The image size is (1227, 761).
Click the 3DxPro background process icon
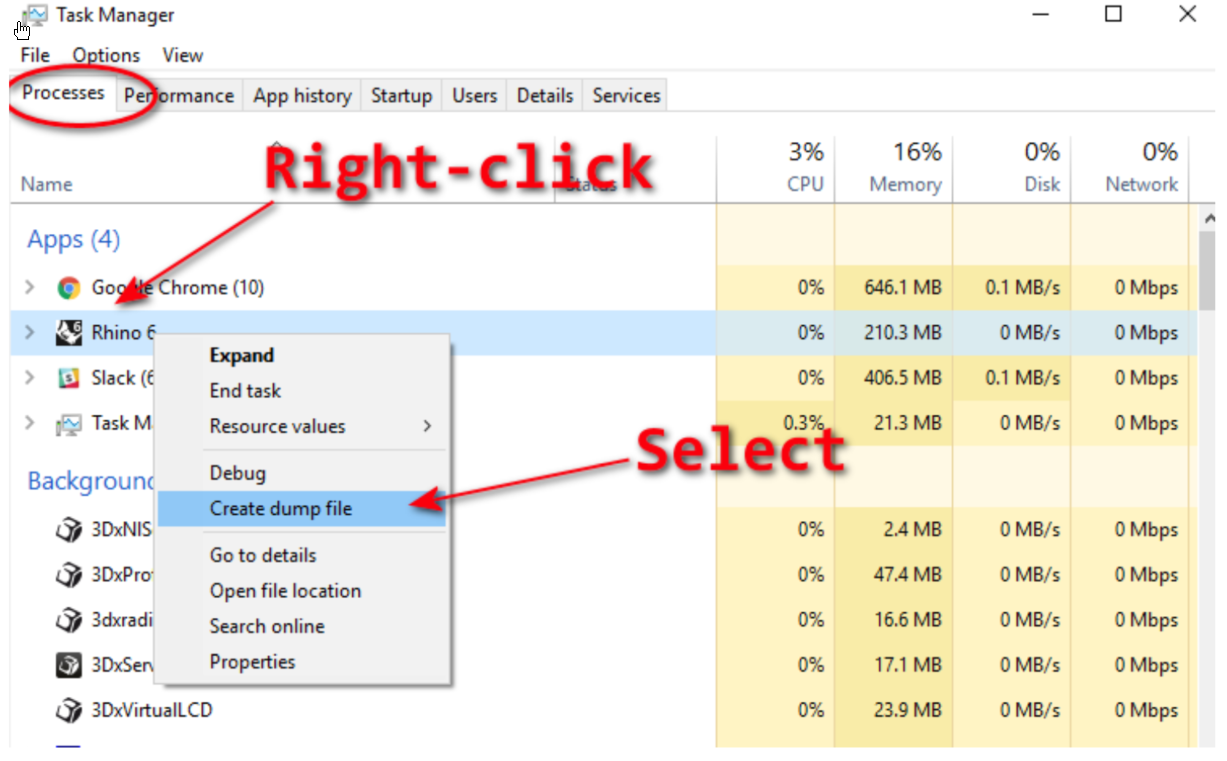[68, 575]
